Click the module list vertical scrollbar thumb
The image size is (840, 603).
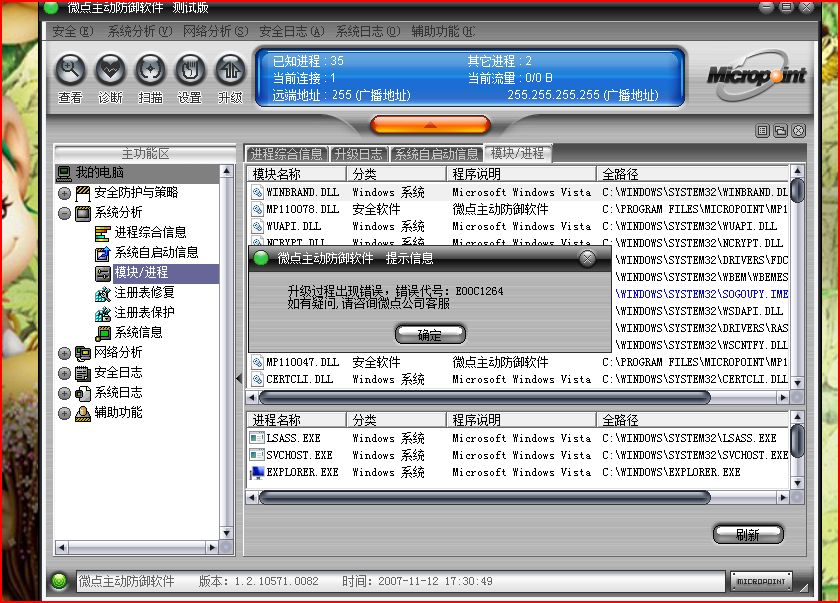[x=798, y=190]
